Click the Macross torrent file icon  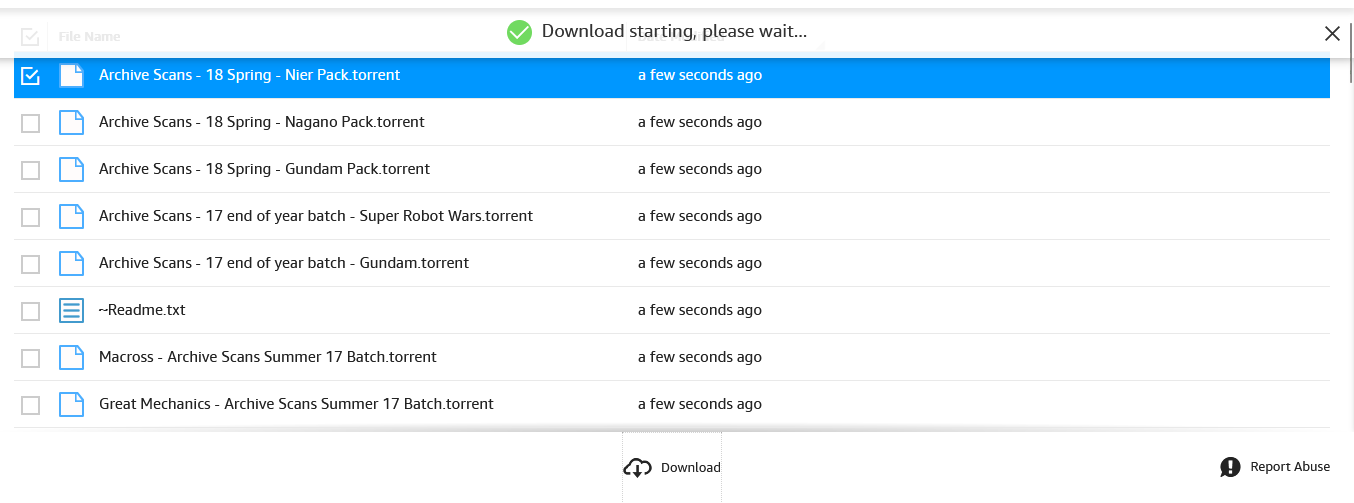click(x=71, y=357)
